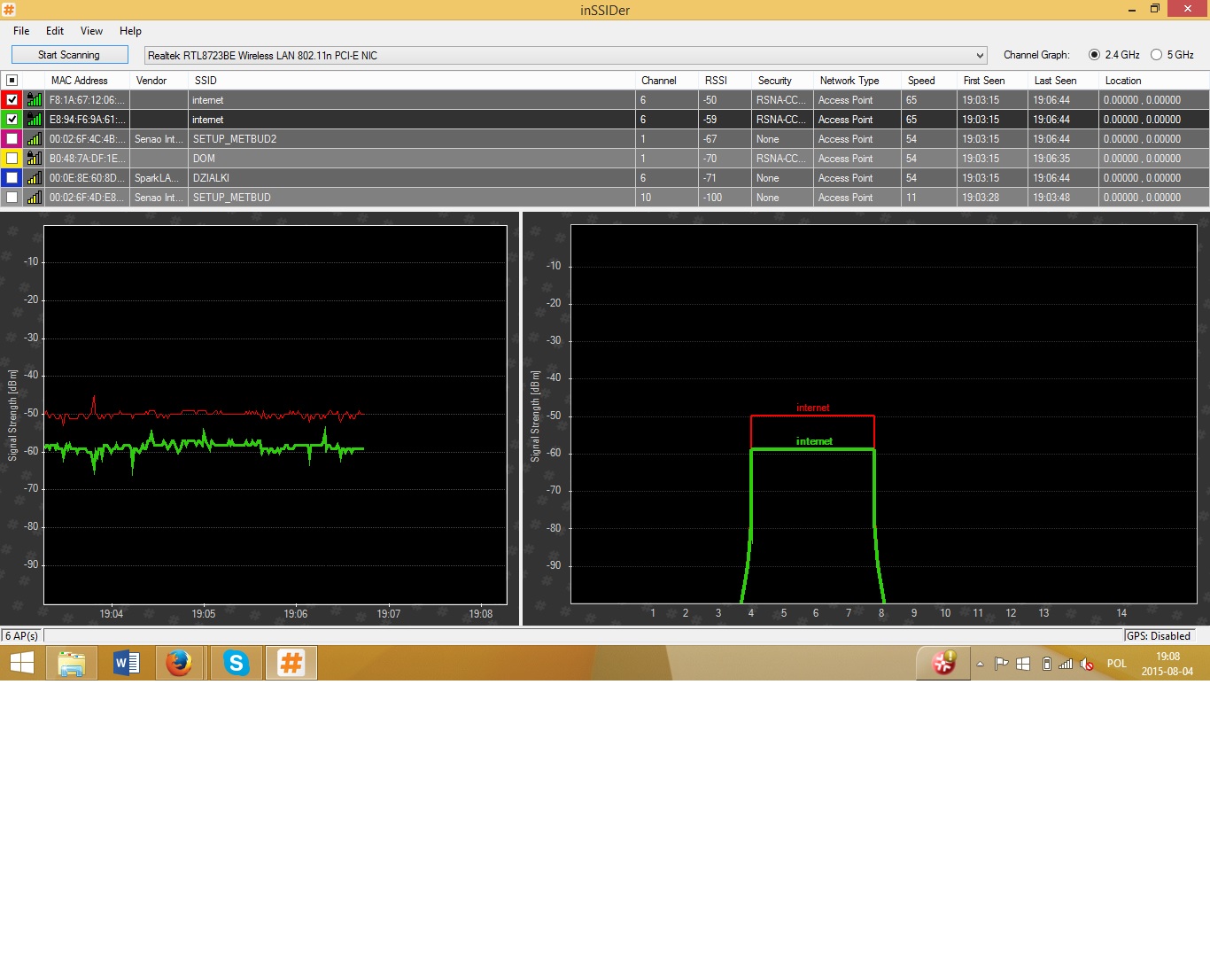Open Firefox from the taskbar
Image resolution: width=1210 pixels, height=980 pixels.
(180, 663)
